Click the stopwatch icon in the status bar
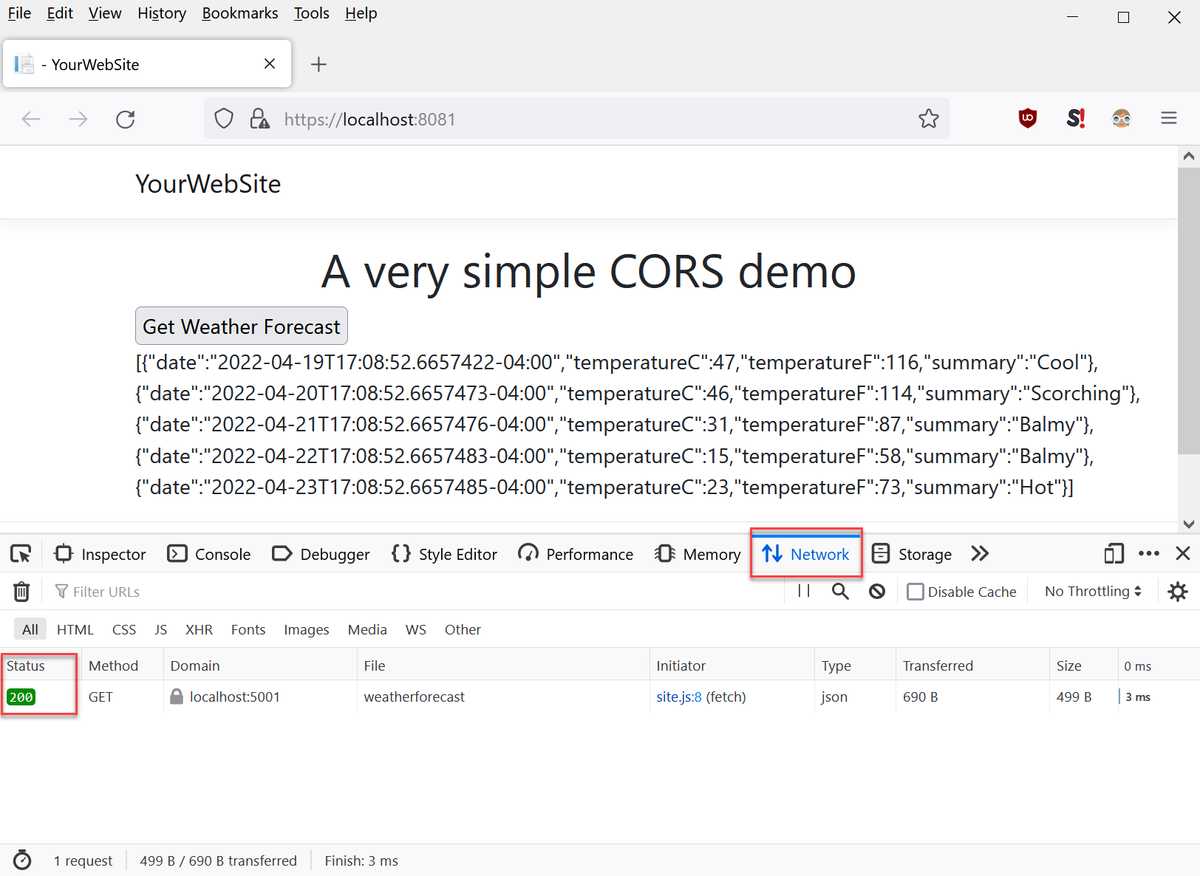The height and width of the screenshot is (876, 1200). pos(22,860)
